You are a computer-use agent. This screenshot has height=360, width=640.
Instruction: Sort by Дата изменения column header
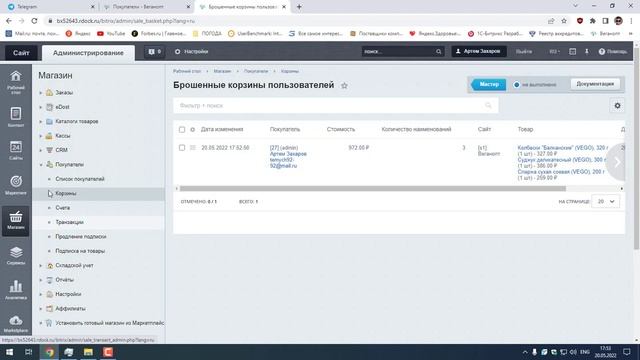(222, 129)
